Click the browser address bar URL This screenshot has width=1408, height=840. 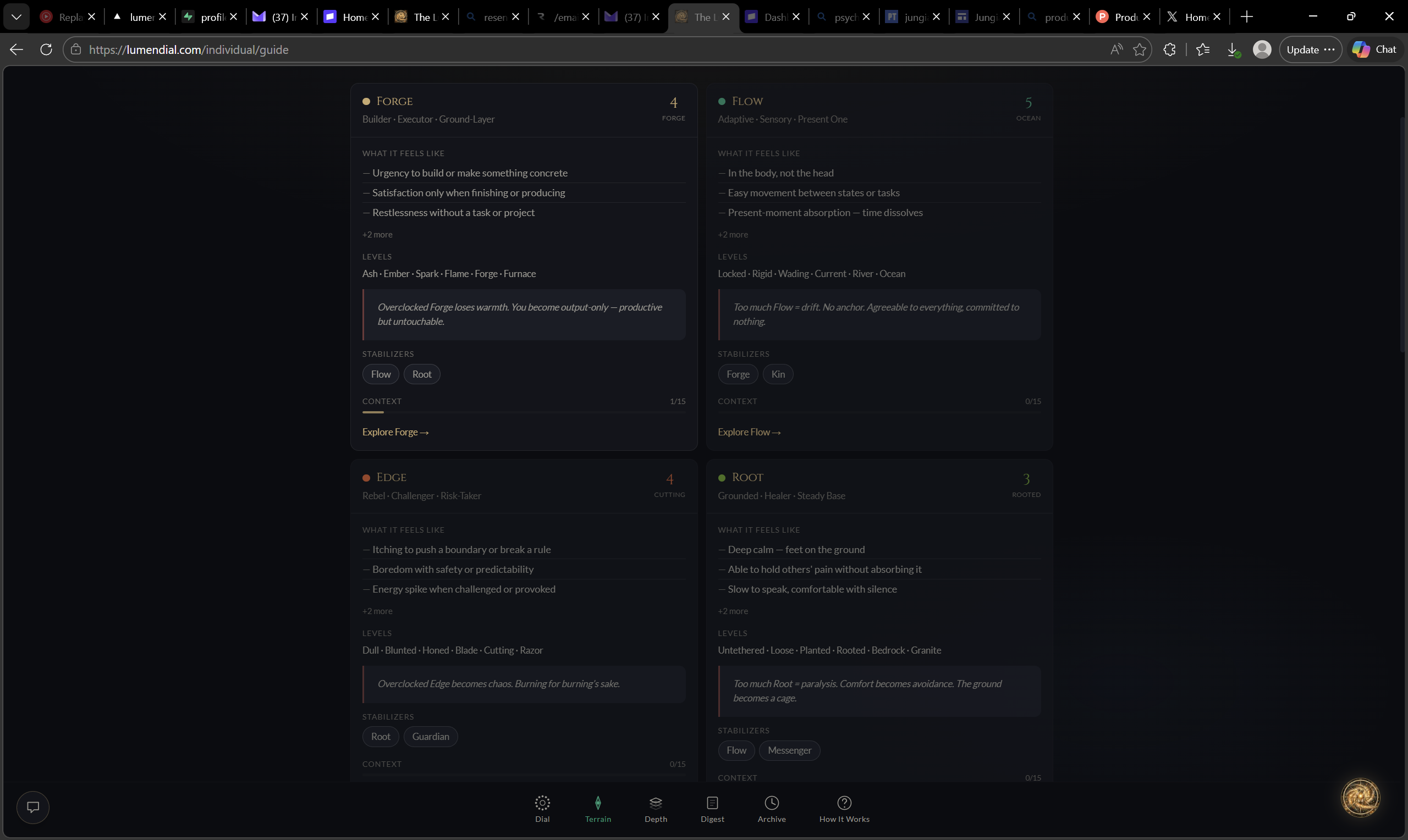(189, 50)
